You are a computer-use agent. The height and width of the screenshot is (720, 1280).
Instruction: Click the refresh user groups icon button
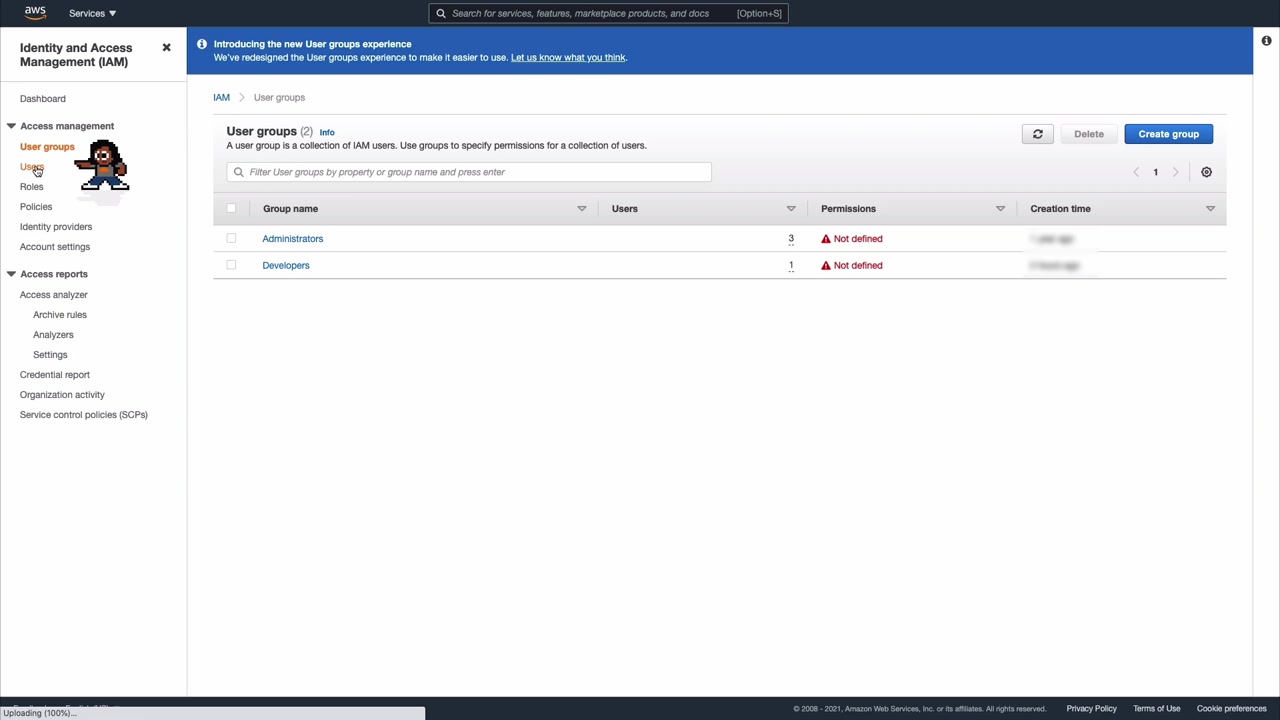(x=1037, y=134)
